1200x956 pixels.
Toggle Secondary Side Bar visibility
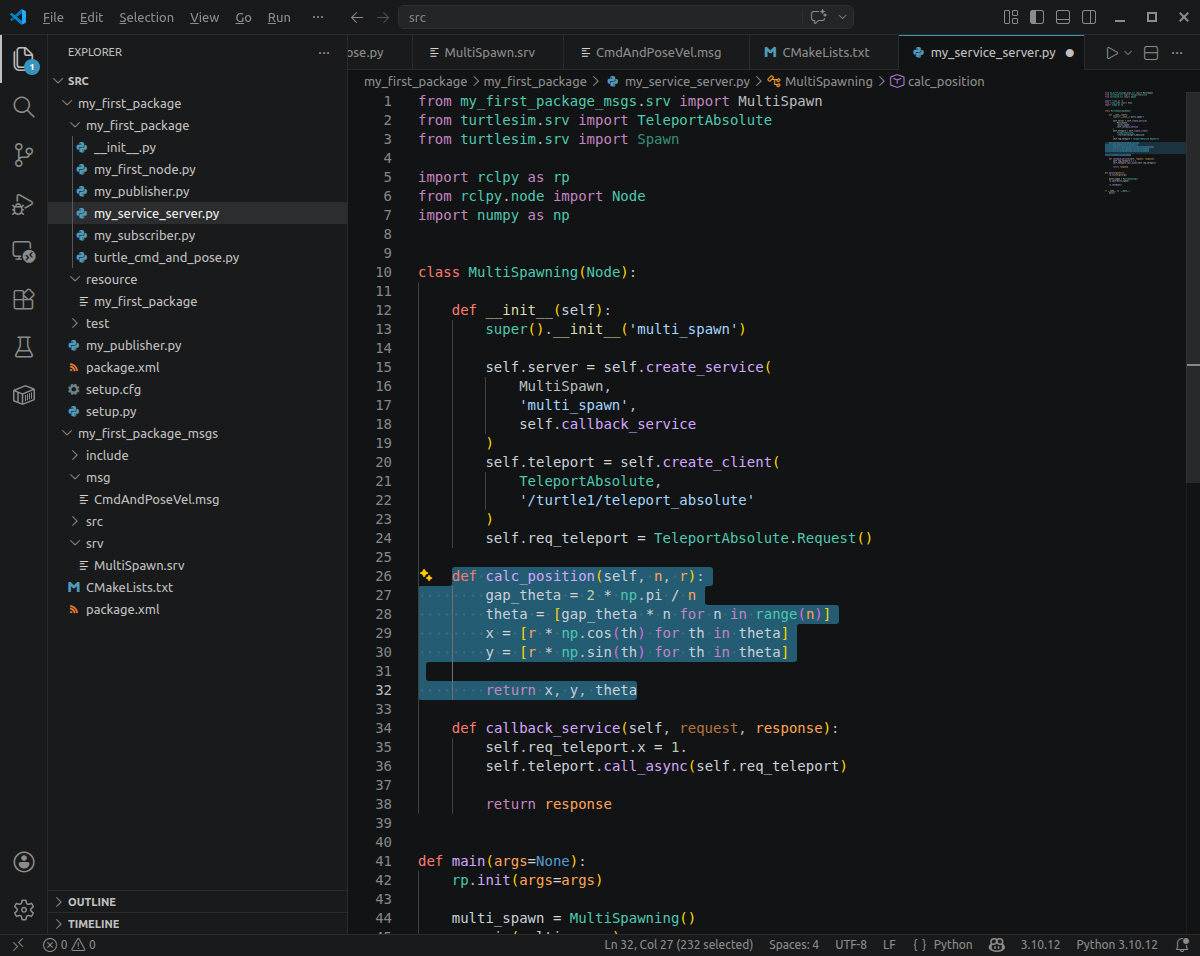click(x=1089, y=17)
